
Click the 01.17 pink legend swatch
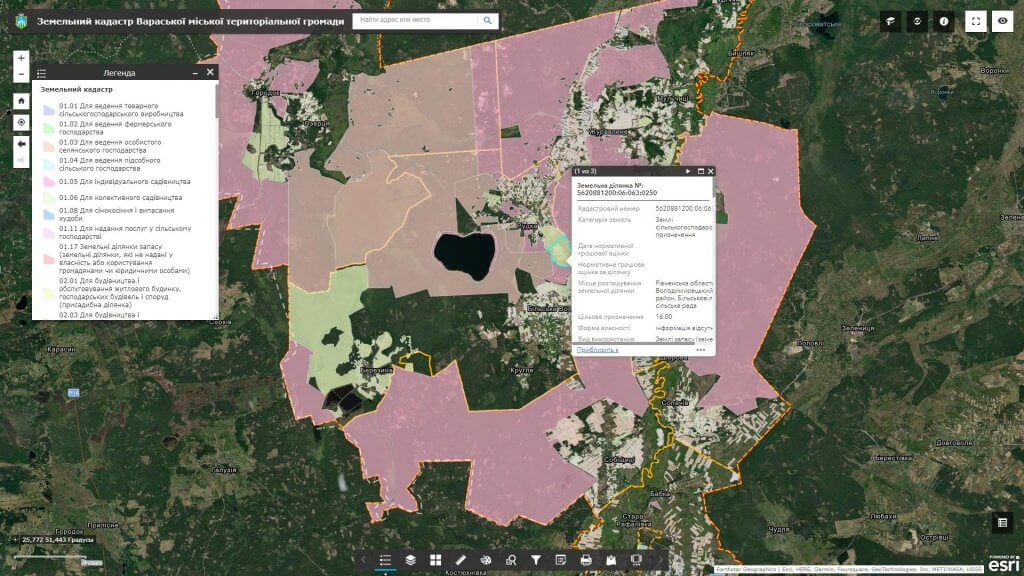[x=49, y=259]
